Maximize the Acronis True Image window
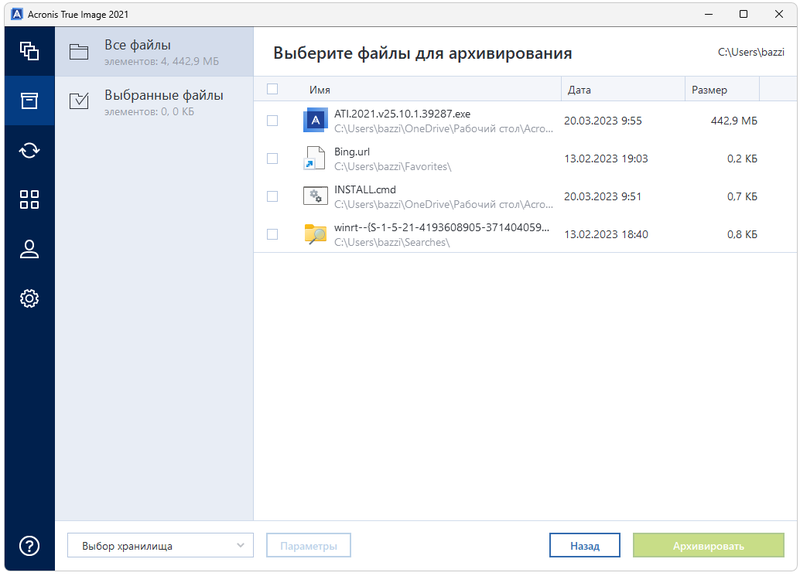Image resolution: width=800 pixels, height=576 pixels. point(743,14)
